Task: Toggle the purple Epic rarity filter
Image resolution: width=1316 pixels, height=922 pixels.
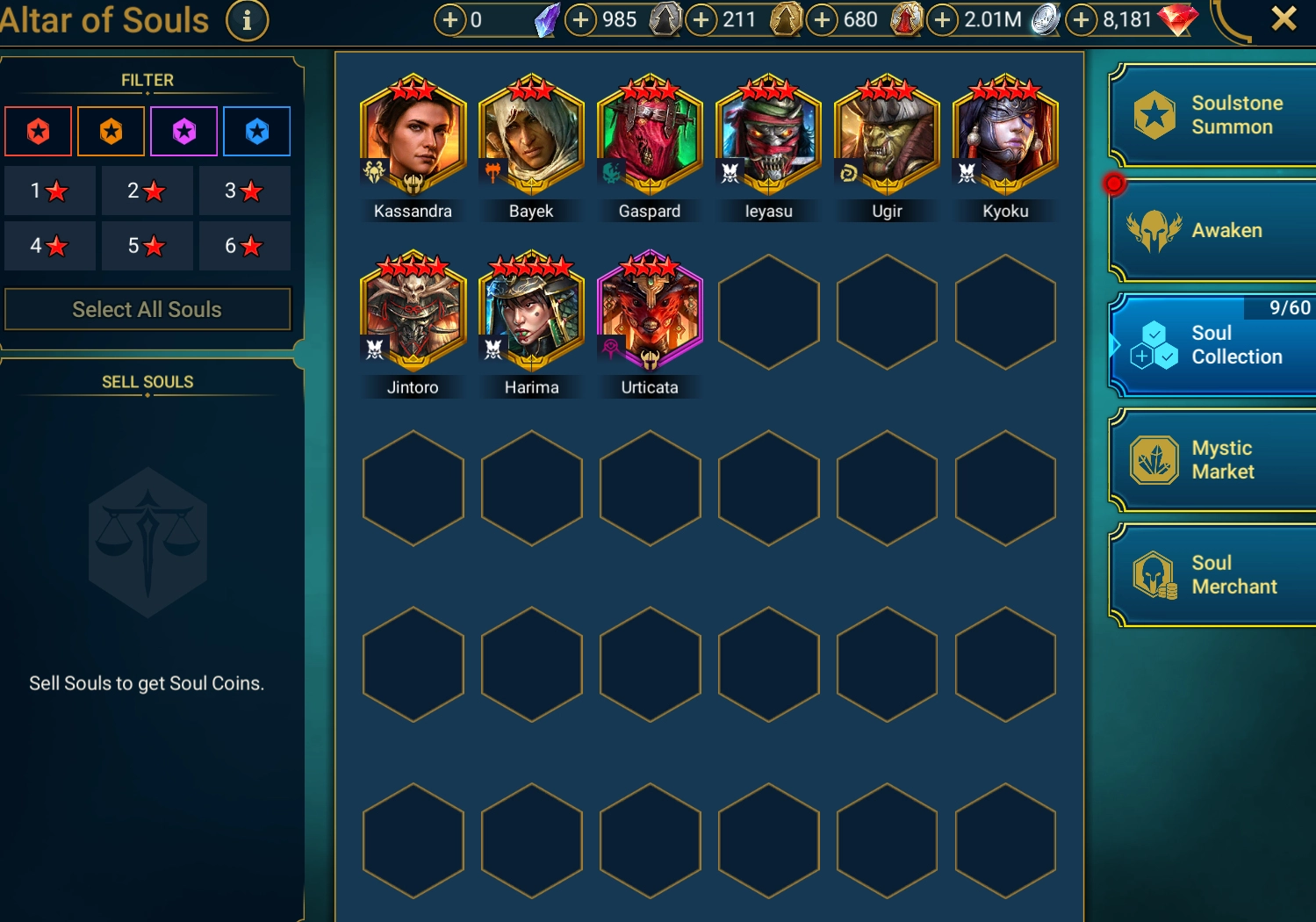Action: point(183,132)
